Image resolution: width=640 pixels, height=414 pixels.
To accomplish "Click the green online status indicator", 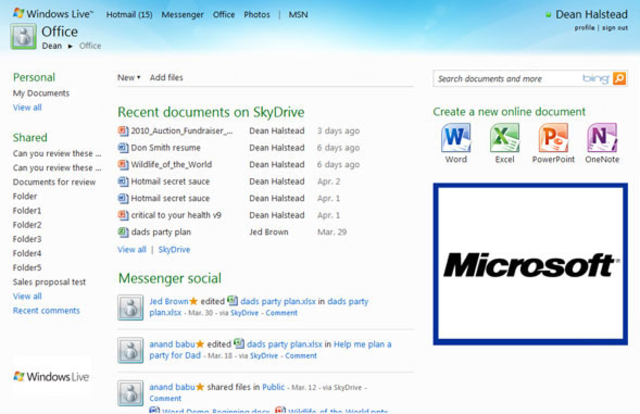I will (x=548, y=15).
